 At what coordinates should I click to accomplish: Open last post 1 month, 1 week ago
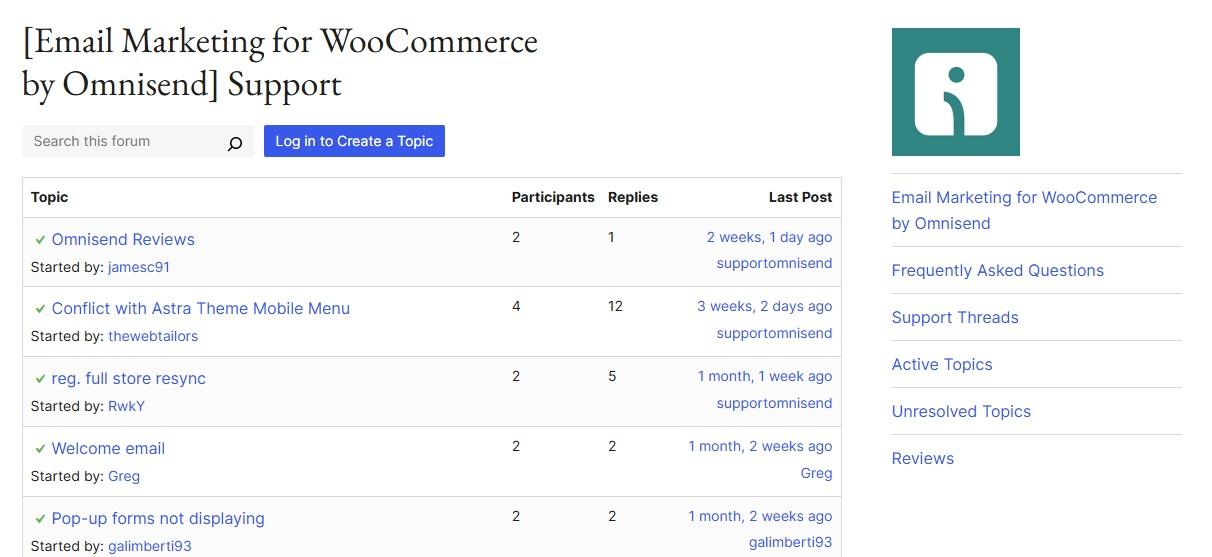point(765,376)
